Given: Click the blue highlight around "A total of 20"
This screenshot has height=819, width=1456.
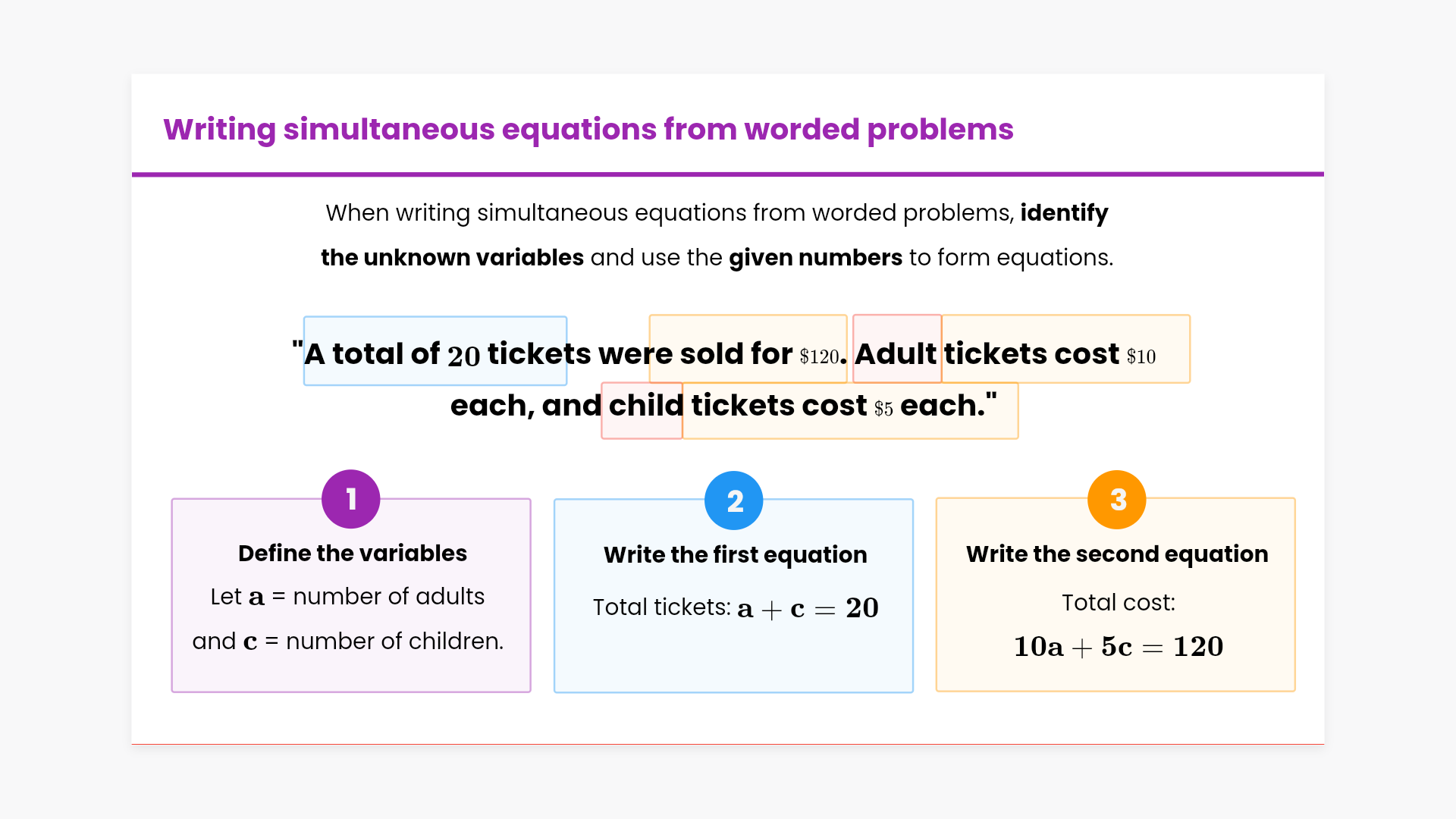Looking at the screenshot, I should (435, 351).
